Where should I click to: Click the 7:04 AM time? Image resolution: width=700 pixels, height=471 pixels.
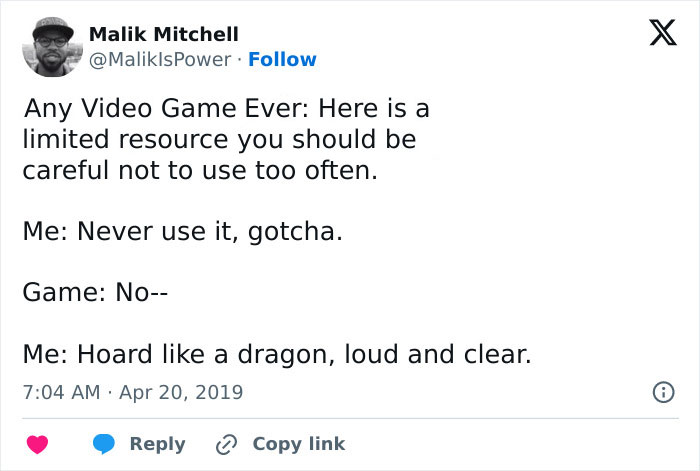[x=61, y=392]
